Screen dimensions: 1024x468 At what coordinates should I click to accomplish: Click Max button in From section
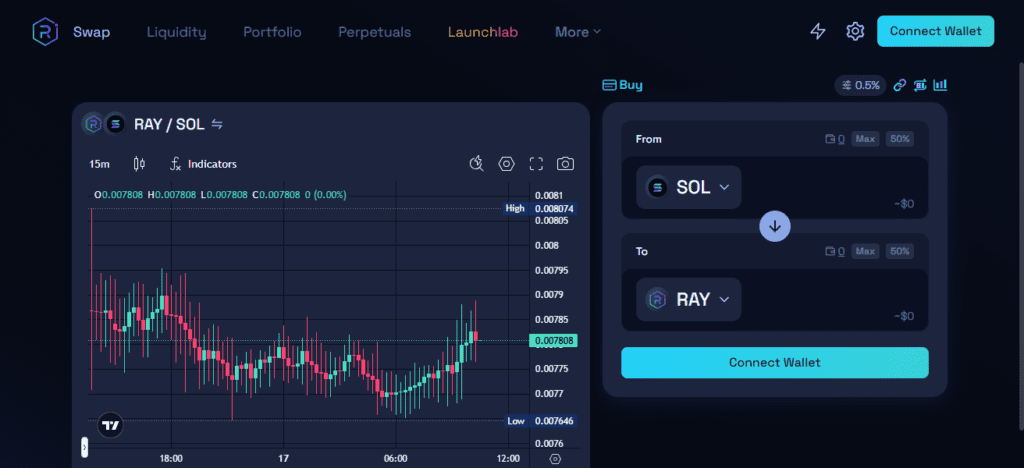pyautogui.click(x=865, y=139)
